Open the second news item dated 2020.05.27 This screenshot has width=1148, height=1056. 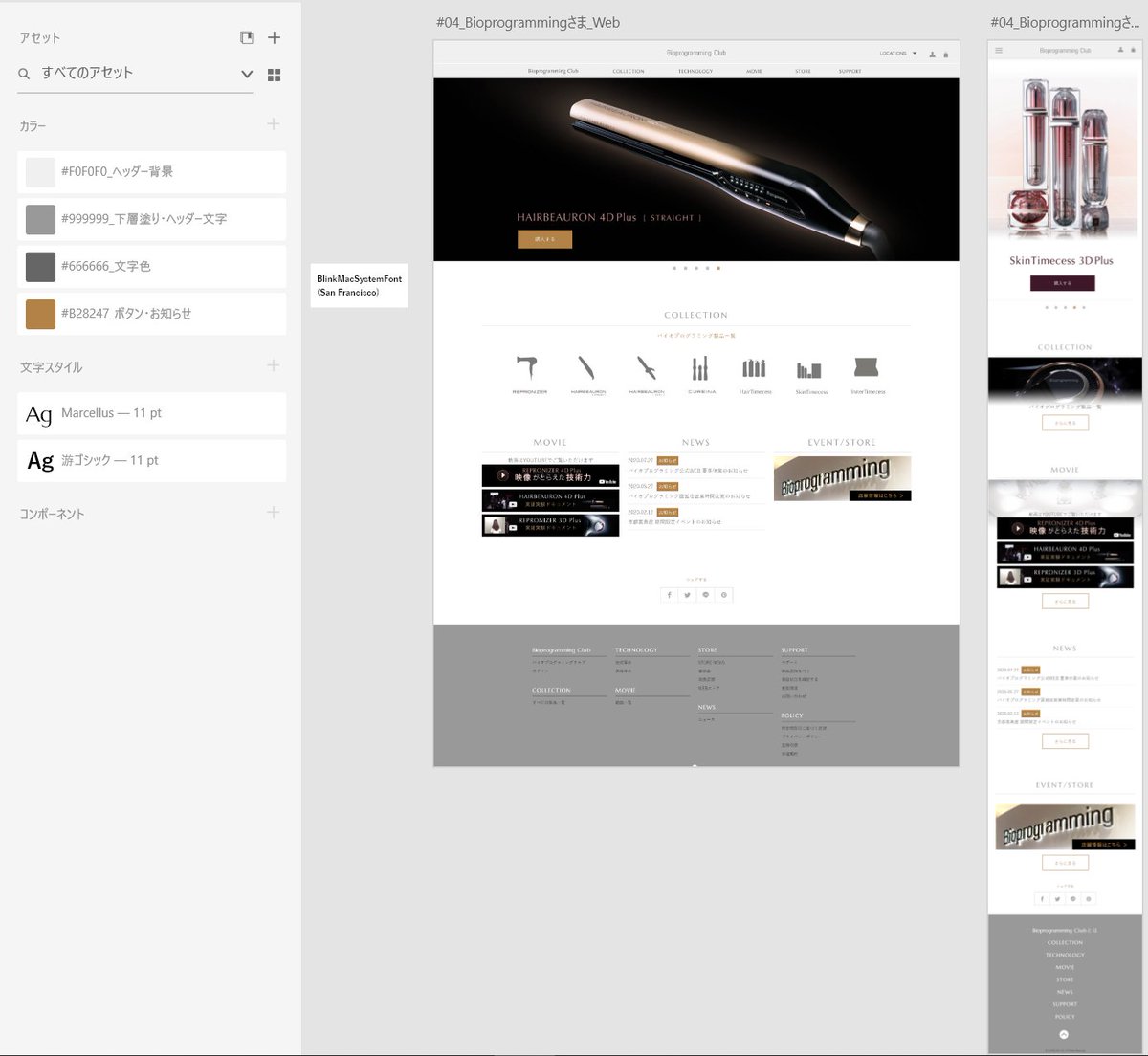(695, 491)
